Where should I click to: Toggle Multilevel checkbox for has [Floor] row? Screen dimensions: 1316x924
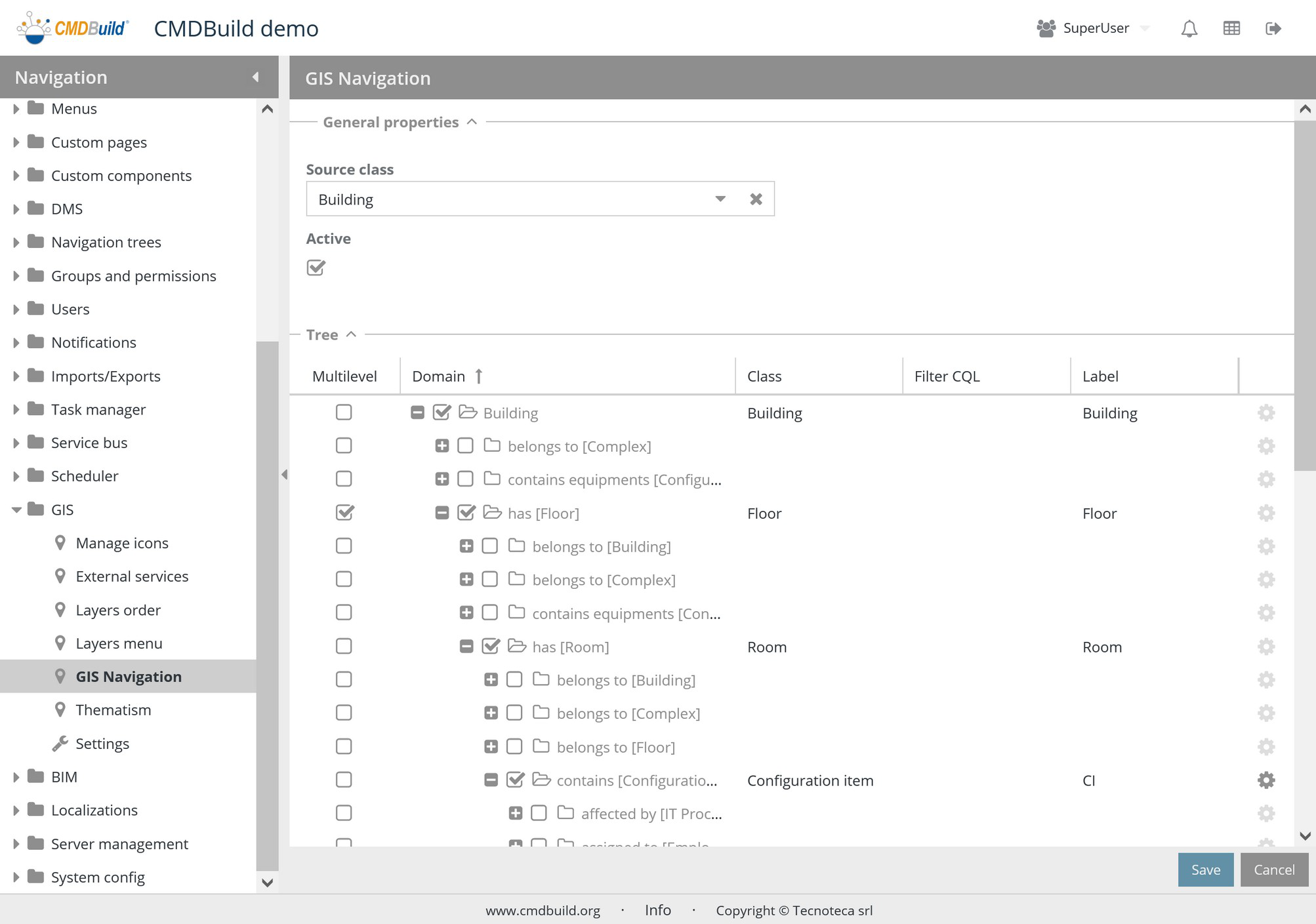pyautogui.click(x=344, y=513)
